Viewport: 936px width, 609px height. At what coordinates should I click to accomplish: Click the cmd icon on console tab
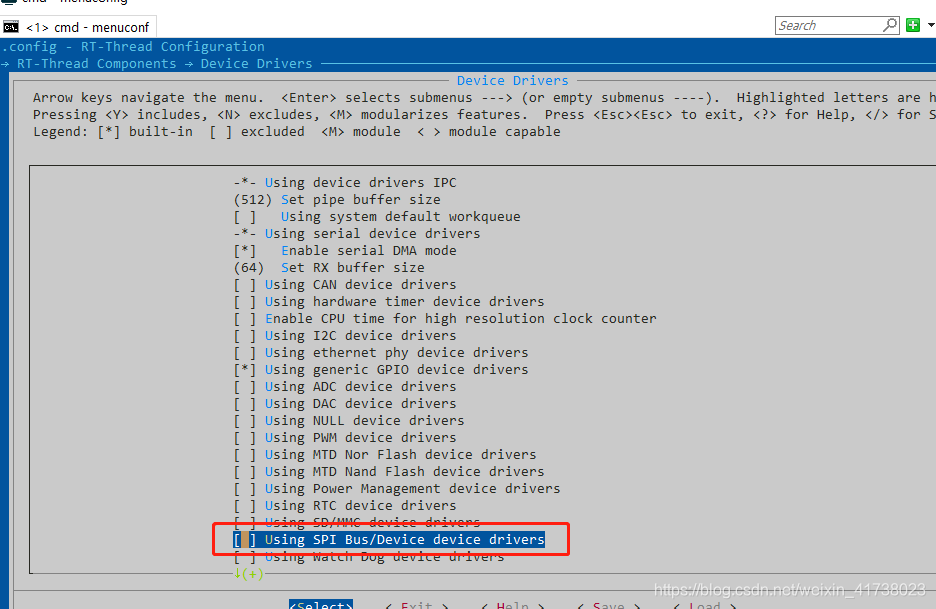[x=11, y=27]
